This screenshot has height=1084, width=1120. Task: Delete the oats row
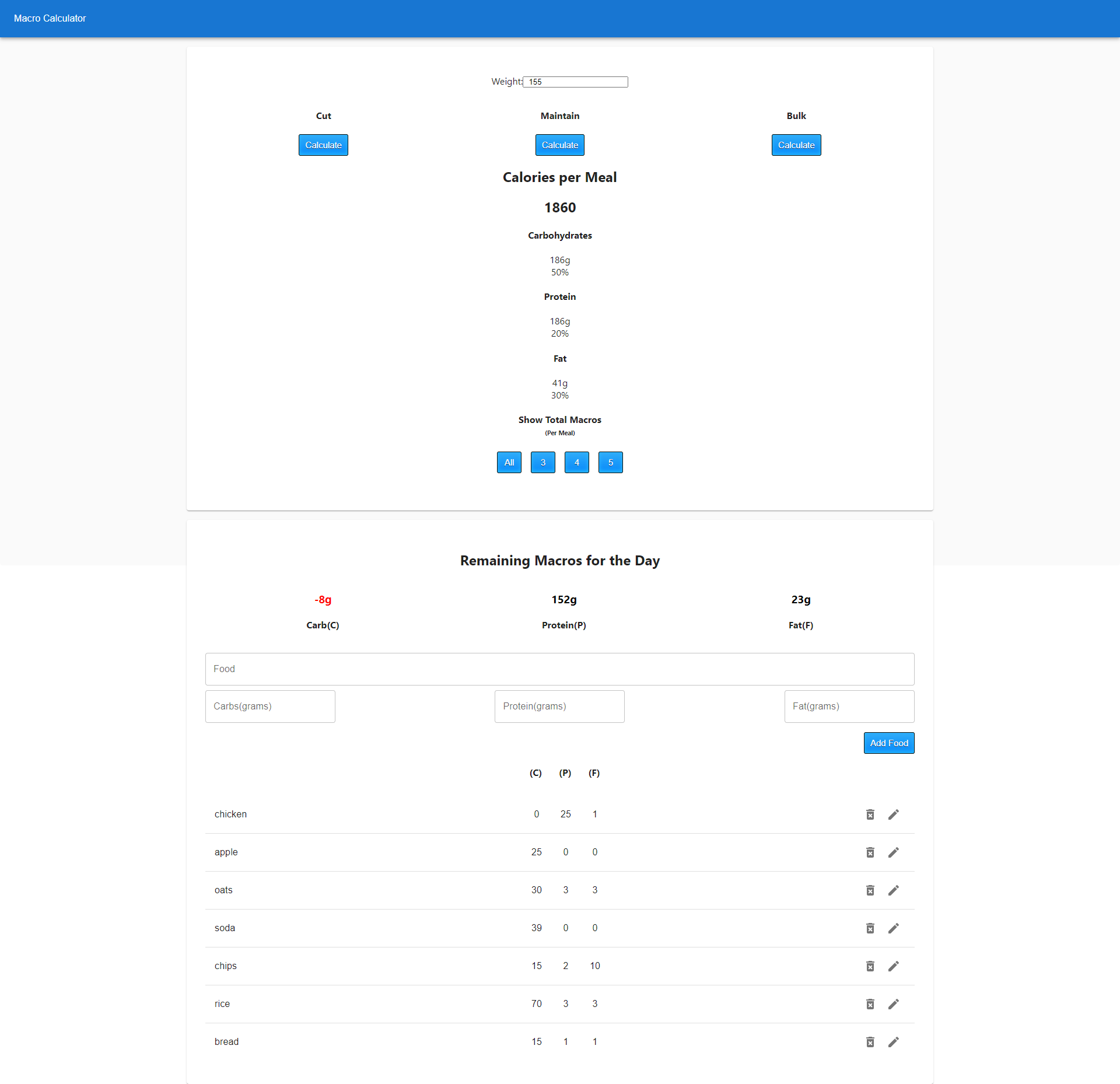coord(870,890)
